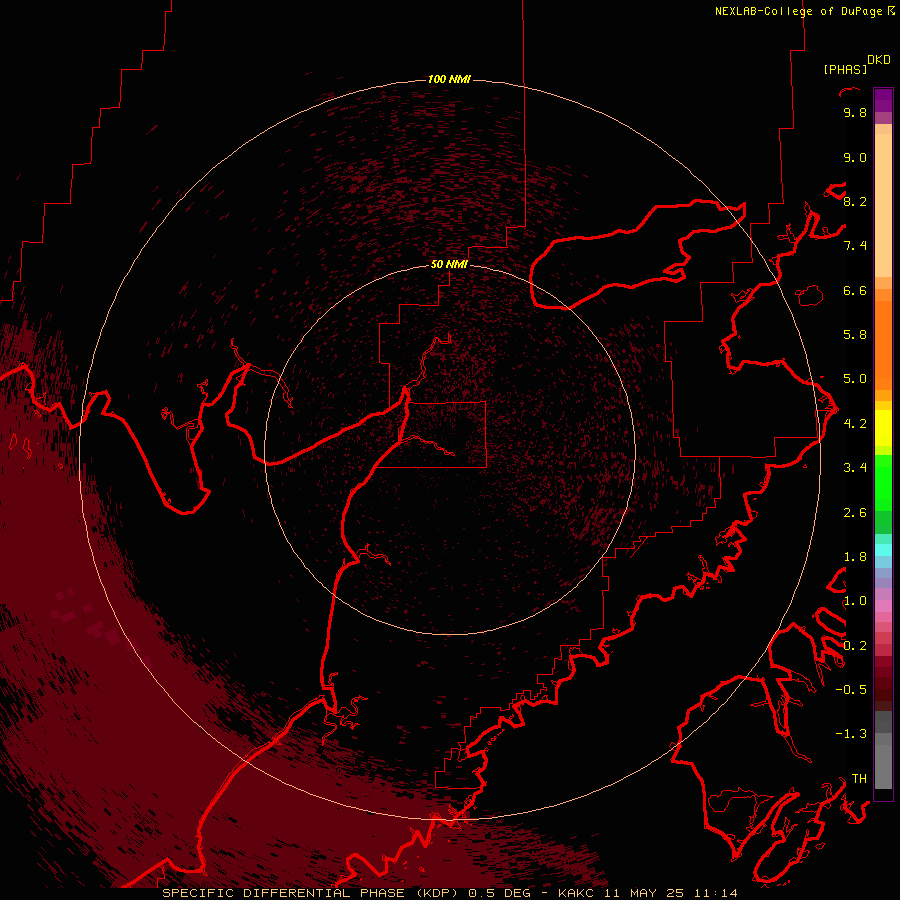
Task: Pick the cyan segment of color bar
Action: click(883, 550)
